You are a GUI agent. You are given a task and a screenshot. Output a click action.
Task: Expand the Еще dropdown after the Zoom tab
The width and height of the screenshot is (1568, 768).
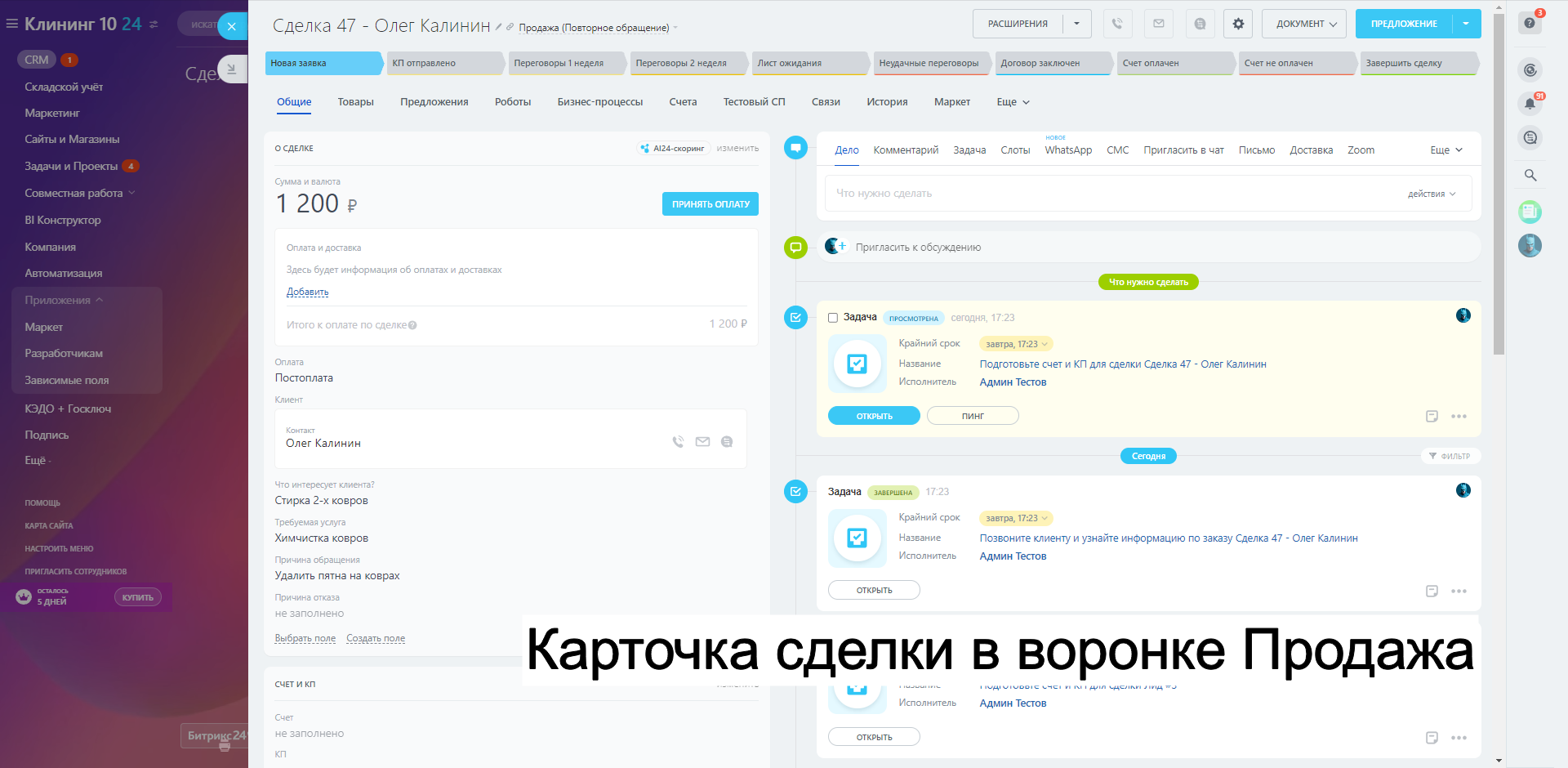tap(1446, 150)
